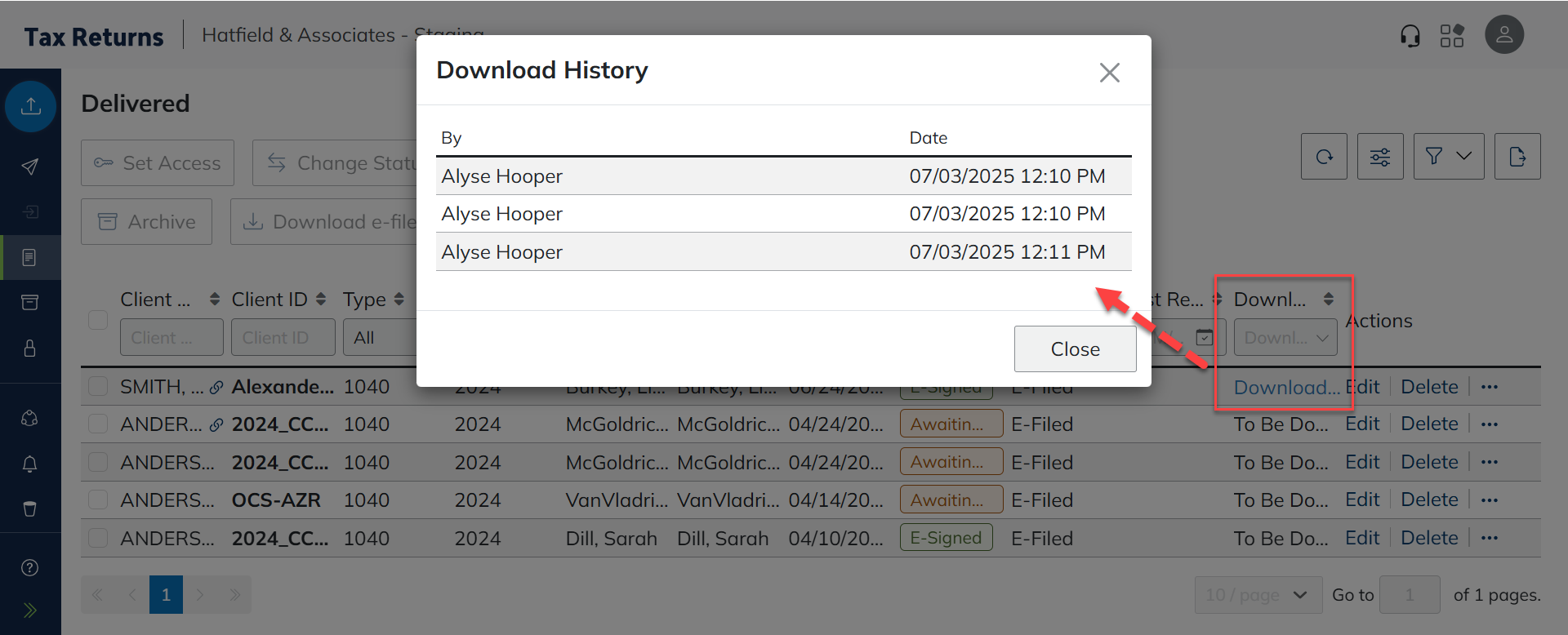Click the headset support icon

[1410, 36]
